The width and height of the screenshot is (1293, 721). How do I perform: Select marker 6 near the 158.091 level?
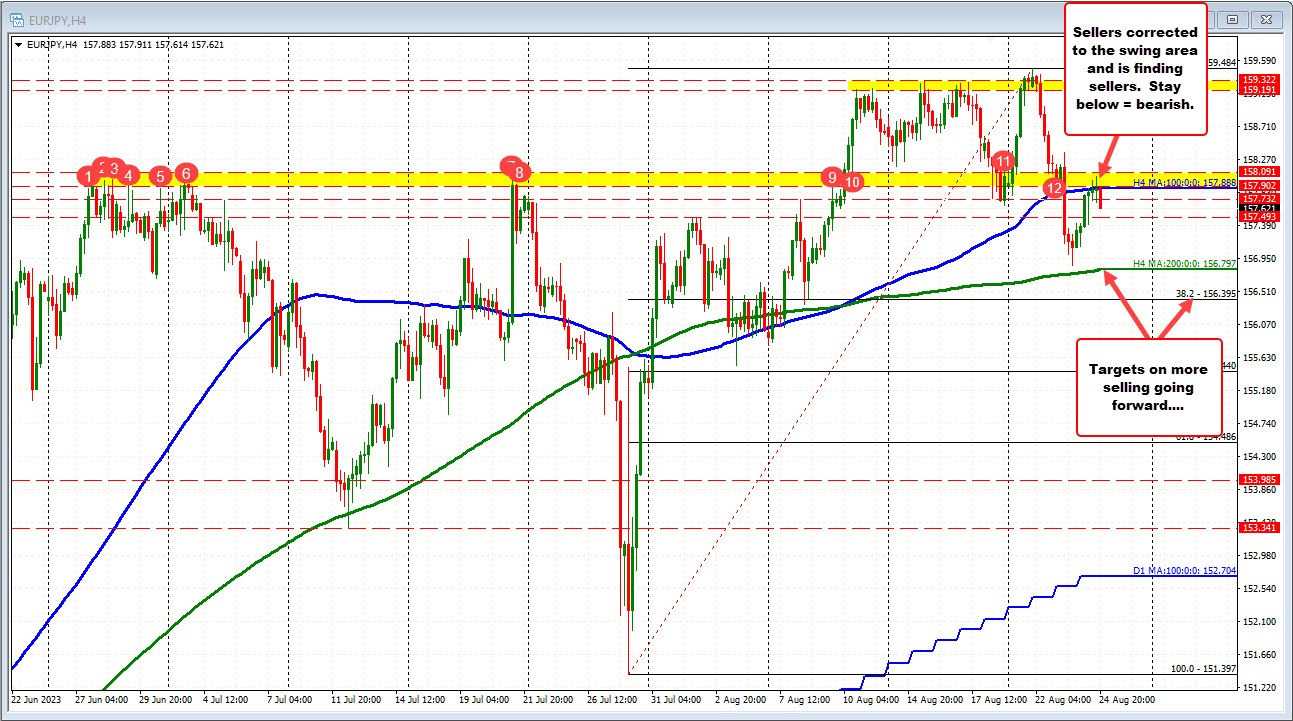pyautogui.click(x=184, y=173)
